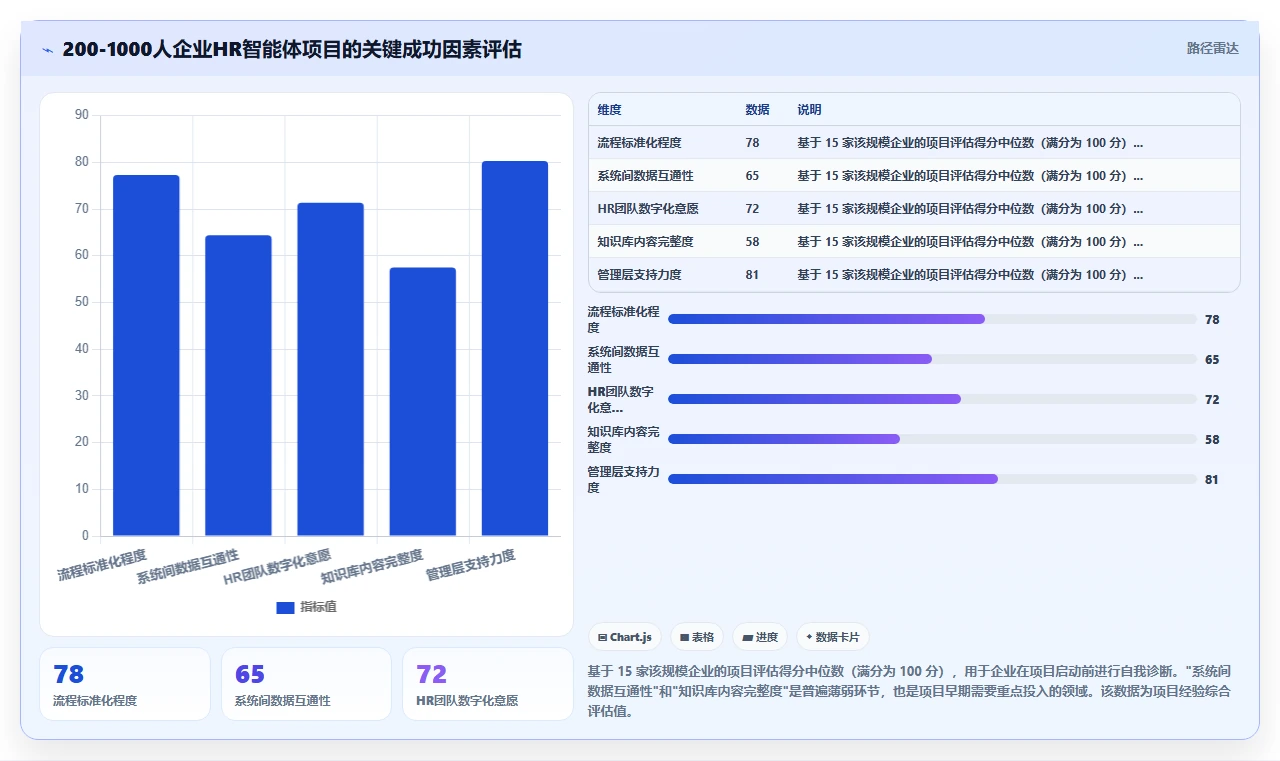This screenshot has width=1280, height=761.
Task: Click the 流程标准化程度 bar in the chart
Action: click(146, 355)
